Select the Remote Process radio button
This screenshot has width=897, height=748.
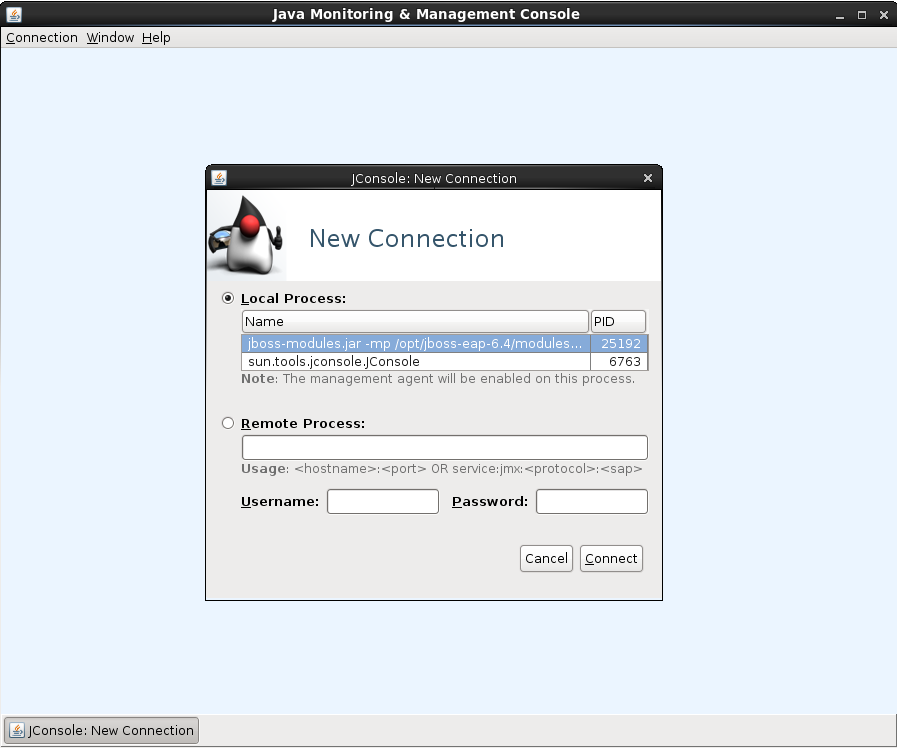228,423
